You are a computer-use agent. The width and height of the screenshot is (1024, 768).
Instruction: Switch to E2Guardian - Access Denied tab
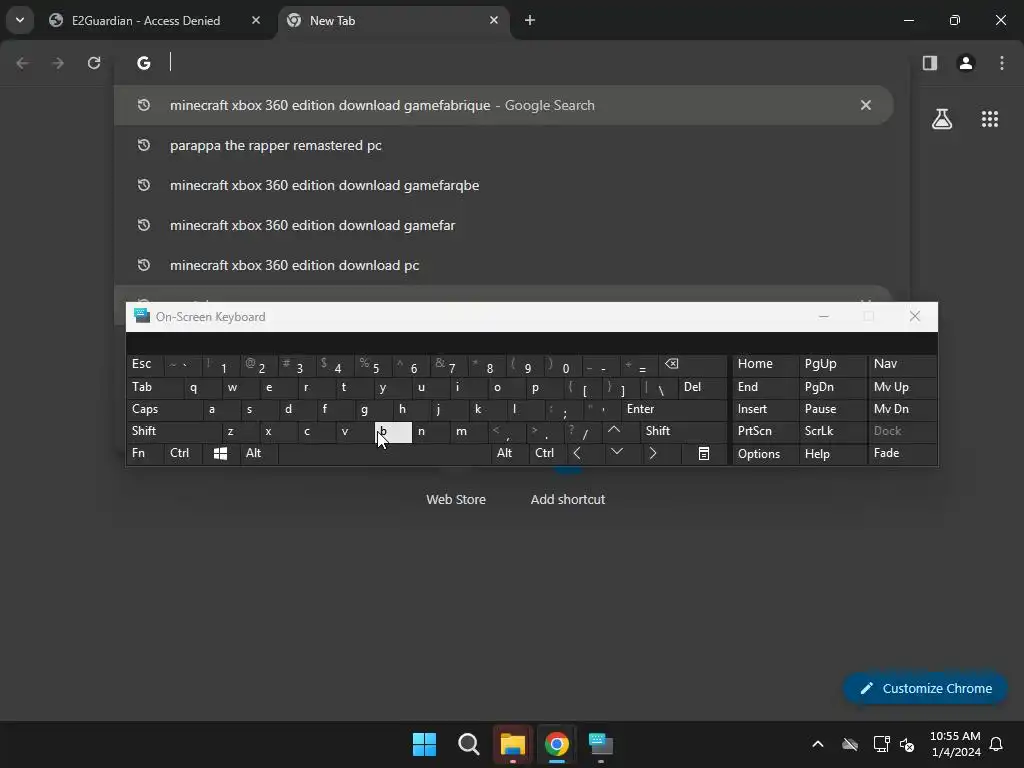[155, 21]
